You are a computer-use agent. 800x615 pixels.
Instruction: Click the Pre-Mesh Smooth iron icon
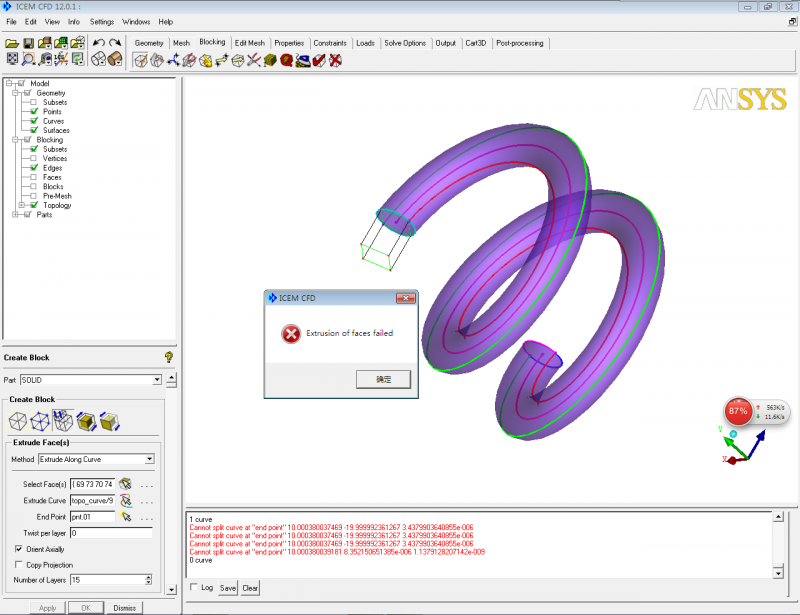tap(303, 61)
